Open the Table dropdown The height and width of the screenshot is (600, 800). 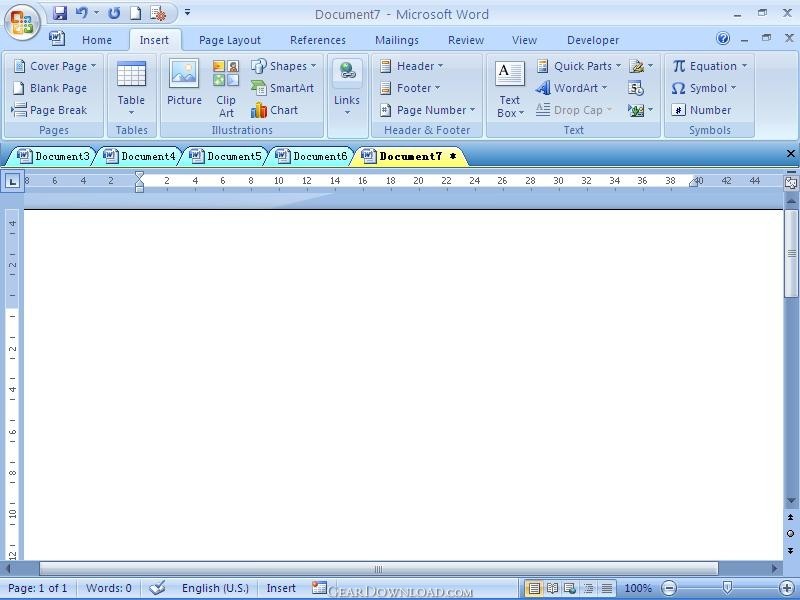(x=131, y=88)
